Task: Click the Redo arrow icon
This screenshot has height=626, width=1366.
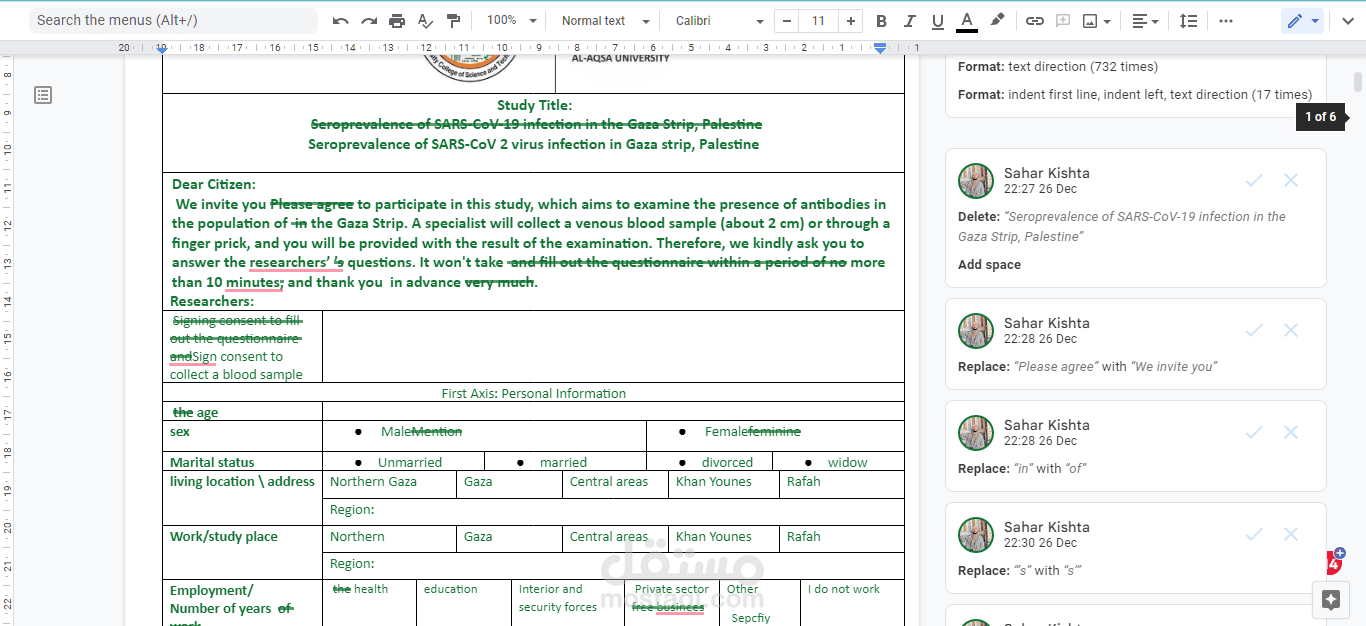Action: [369, 21]
